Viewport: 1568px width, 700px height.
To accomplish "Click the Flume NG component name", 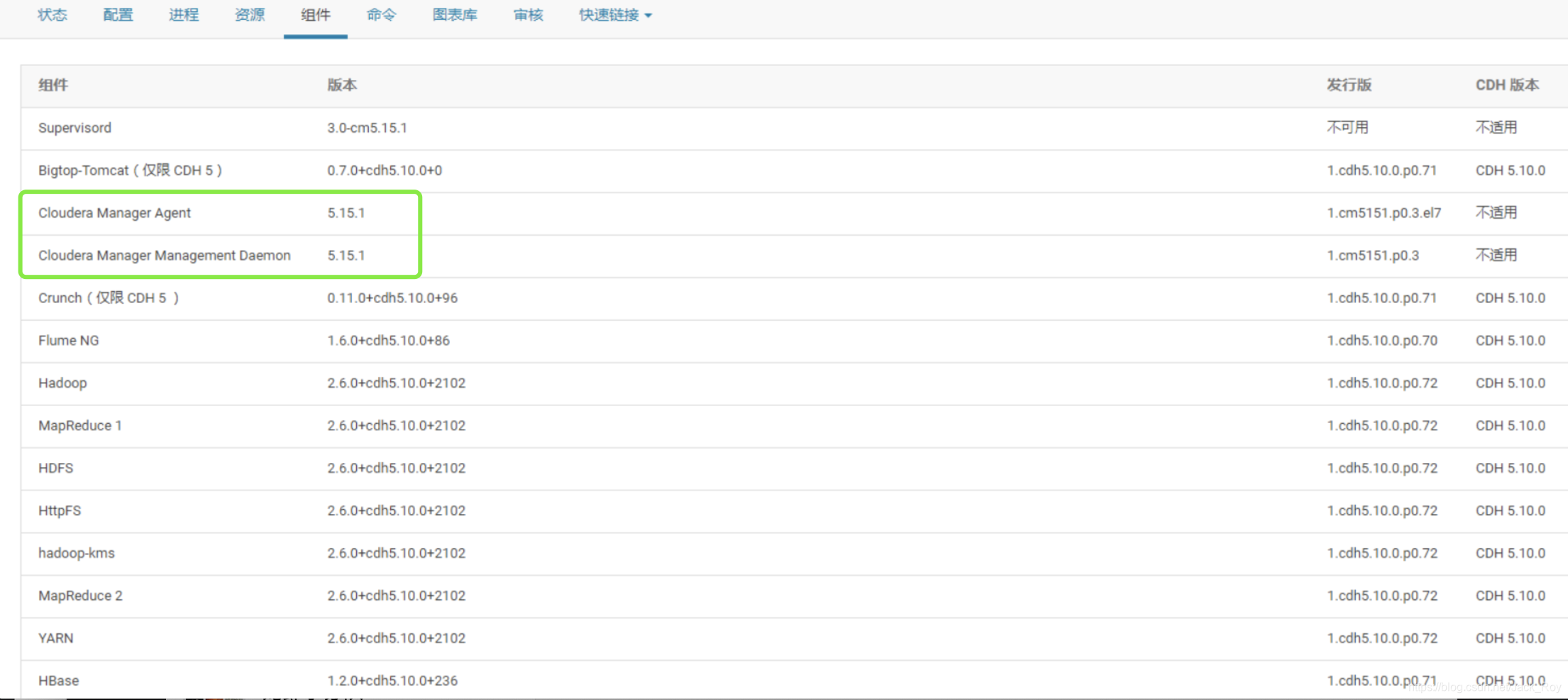I will pos(69,341).
